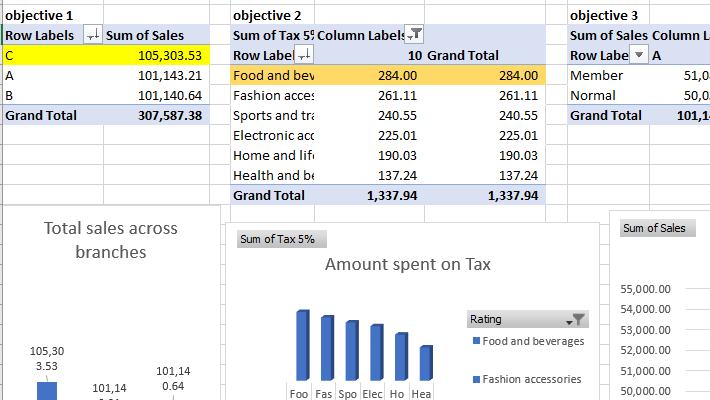Select yellow highlighted cell C in objective 1
Image resolution: width=710 pixels, height=400 pixels.
tap(50, 55)
